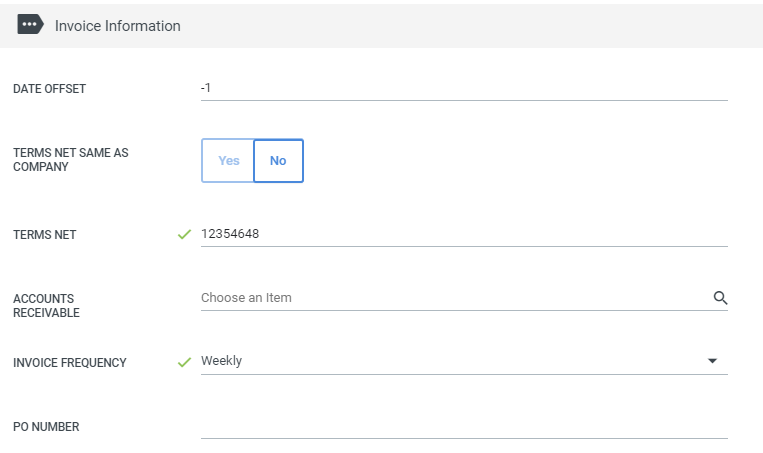The width and height of the screenshot is (763, 453).
Task: Click the green checkmark beside Invoice Frequency
Action: pos(184,362)
